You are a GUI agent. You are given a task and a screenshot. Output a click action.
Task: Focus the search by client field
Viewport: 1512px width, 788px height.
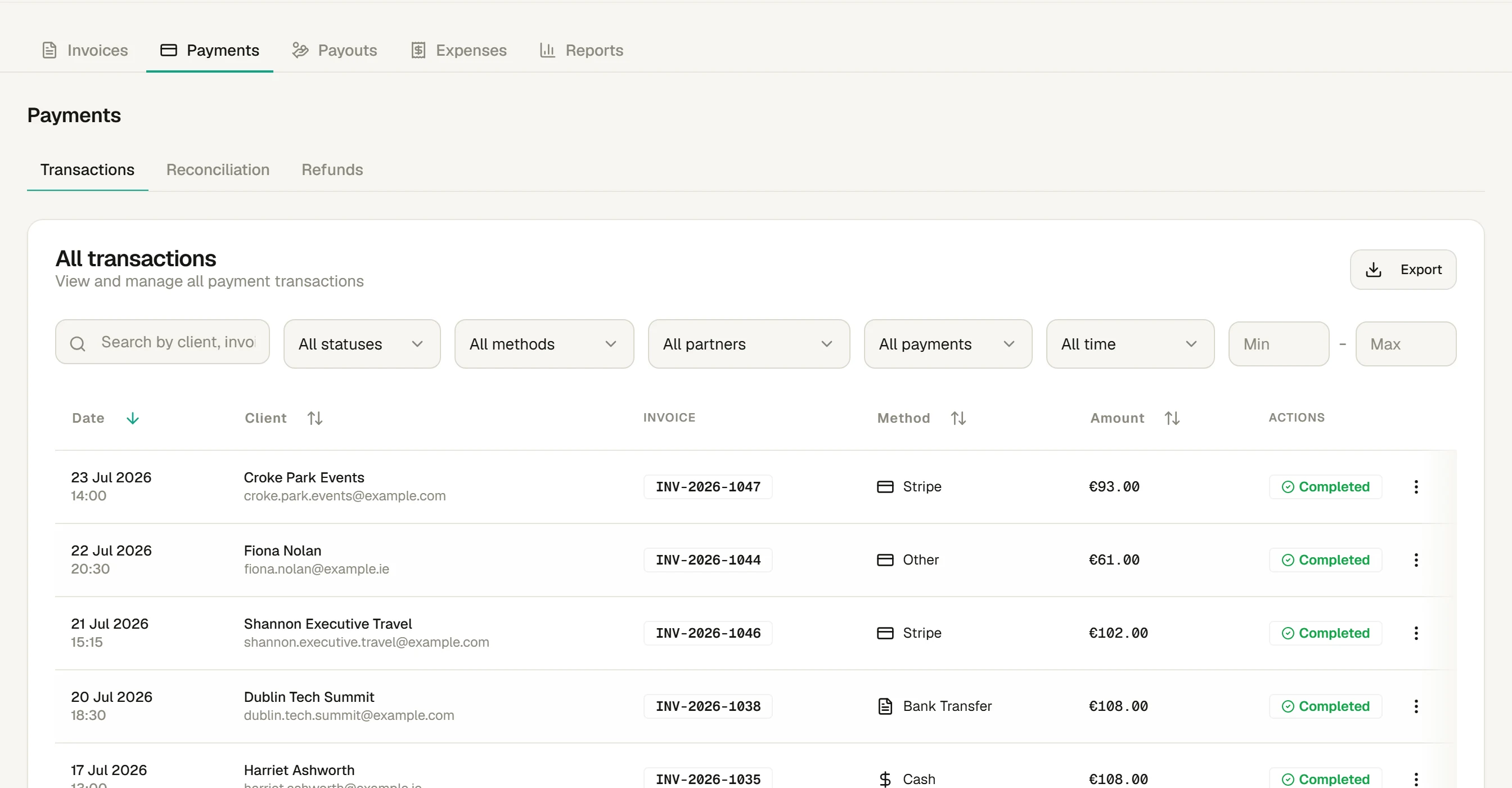[x=163, y=342]
